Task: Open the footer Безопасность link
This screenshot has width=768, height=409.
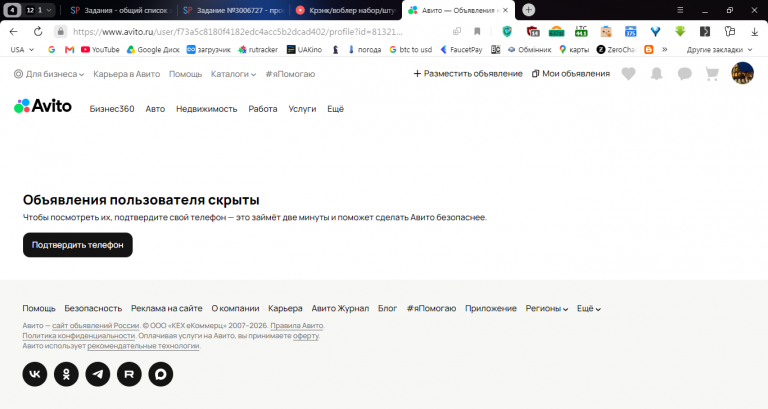Action: point(93,308)
